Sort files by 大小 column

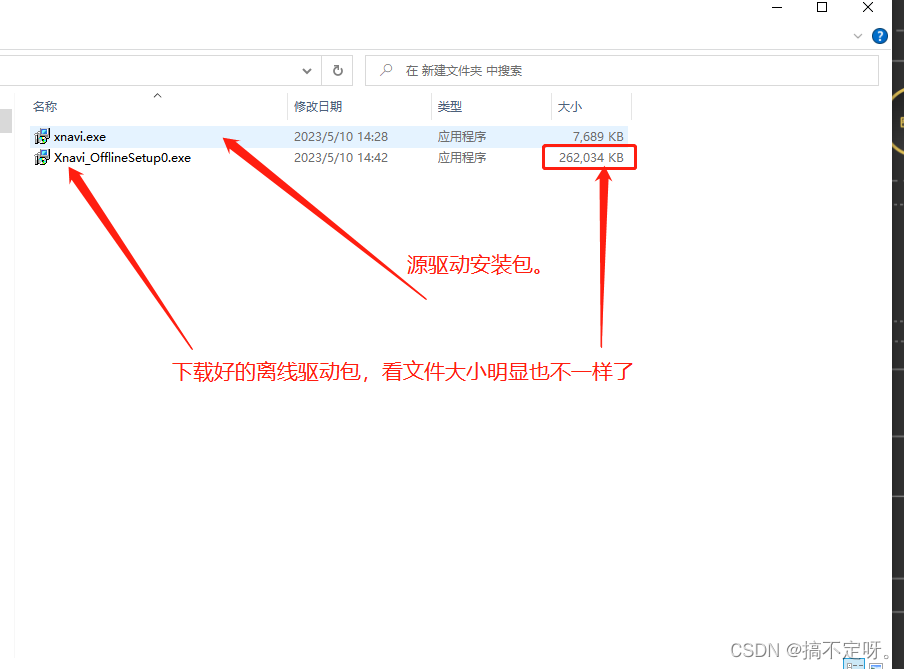pyautogui.click(x=570, y=107)
